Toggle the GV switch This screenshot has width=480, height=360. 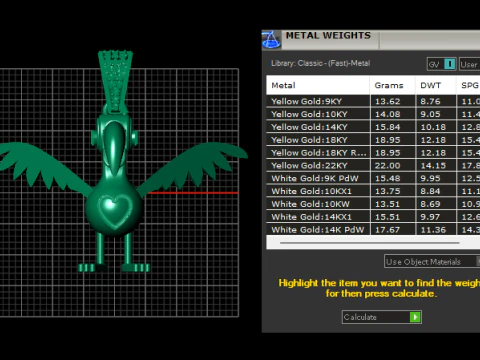pos(450,64)
